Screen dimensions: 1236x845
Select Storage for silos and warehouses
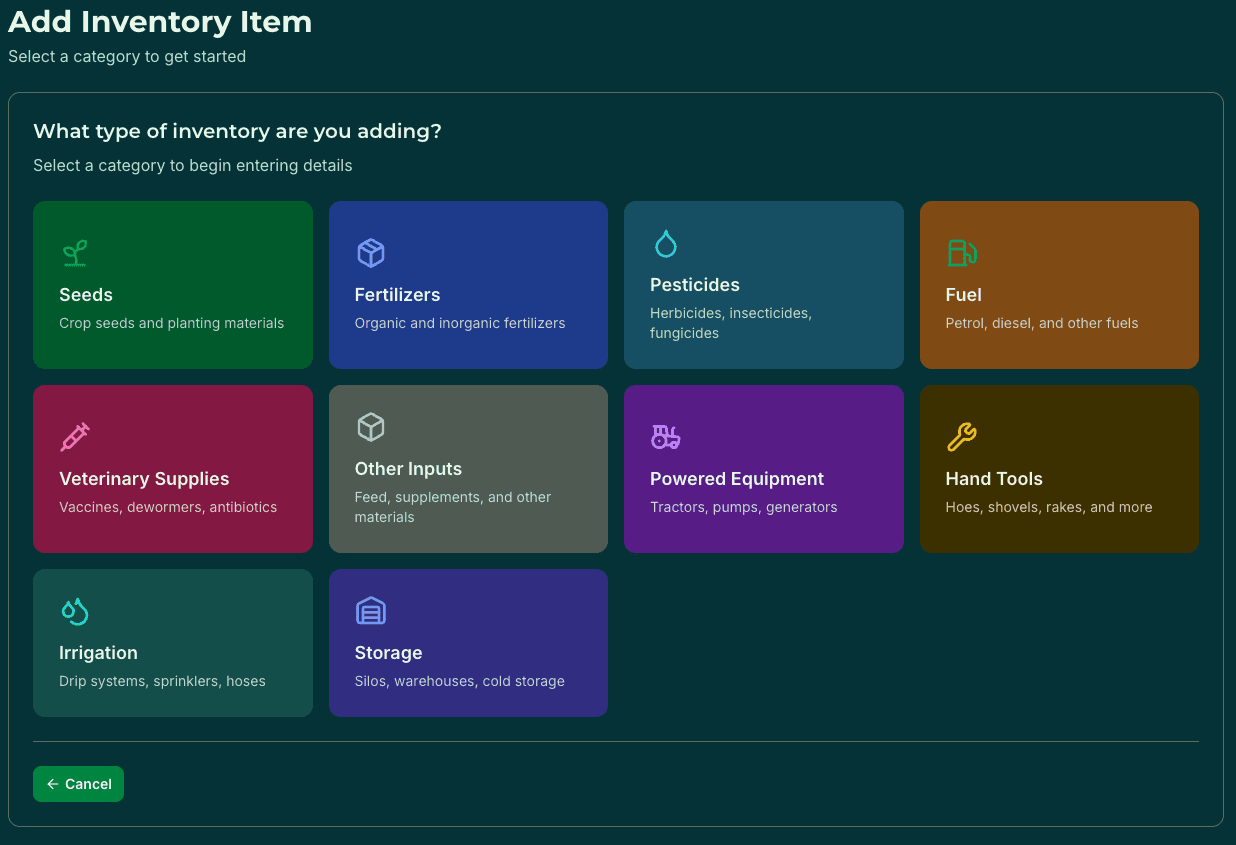(468, 643)
